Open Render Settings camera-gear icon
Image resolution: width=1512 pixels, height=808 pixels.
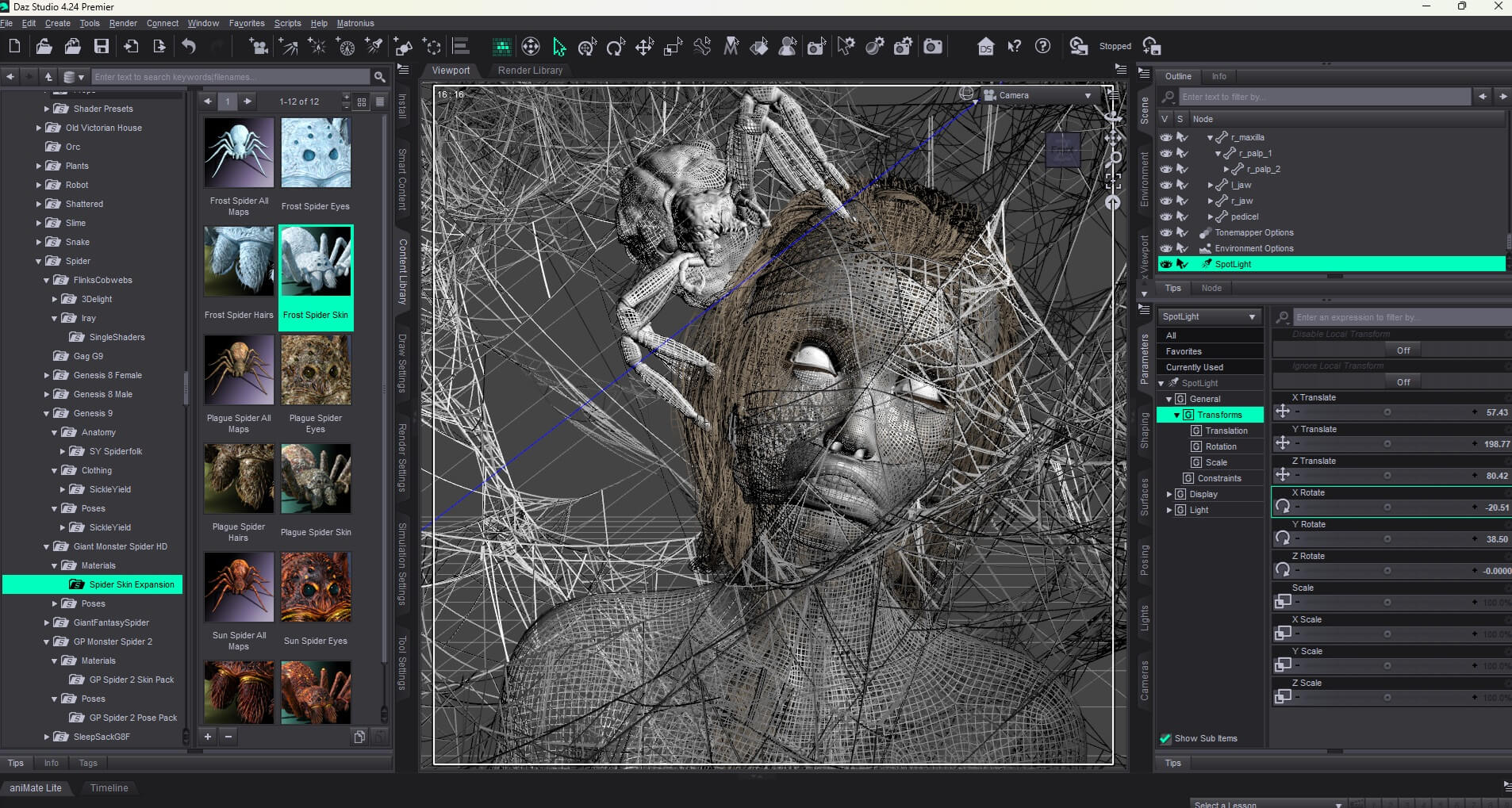tap(904, 47)
